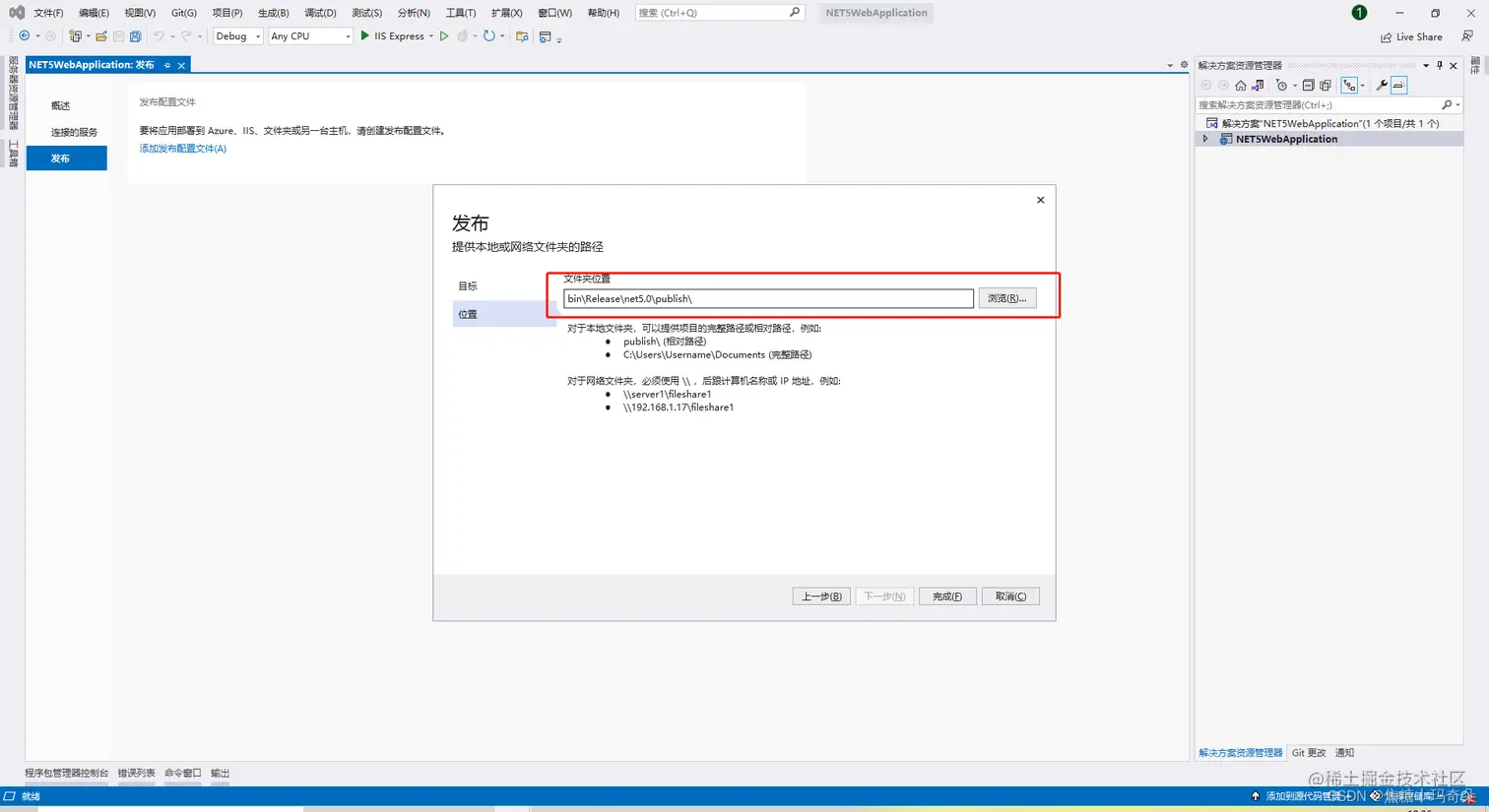This screenshot has width=1489, height=812.
Task: Open the Track Active Item view dropdown arrow
Action: click(x=1363, y=86)
